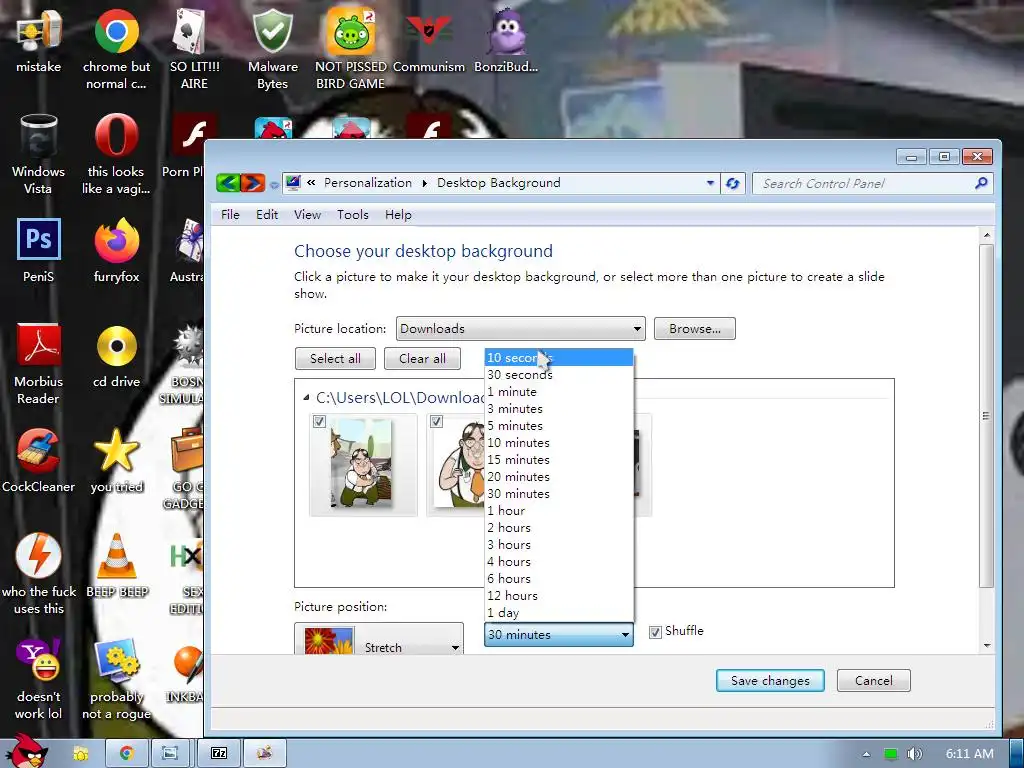Click the 'BEEP BEEP' VLC cone icon
The image size is (1024, 768).
point(117,566)
